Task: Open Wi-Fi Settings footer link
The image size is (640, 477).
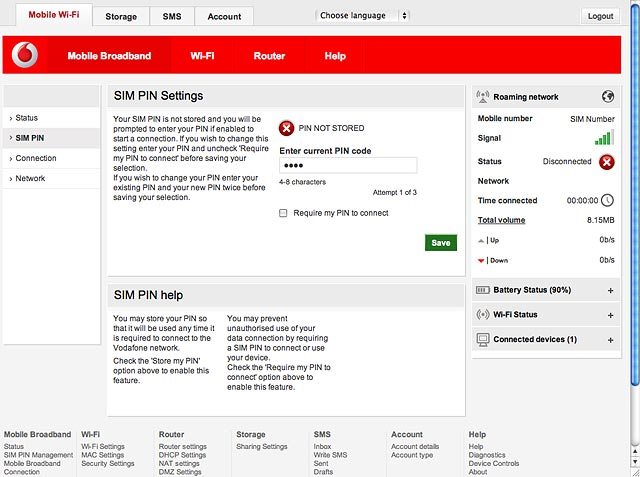Action: point(103,446)
